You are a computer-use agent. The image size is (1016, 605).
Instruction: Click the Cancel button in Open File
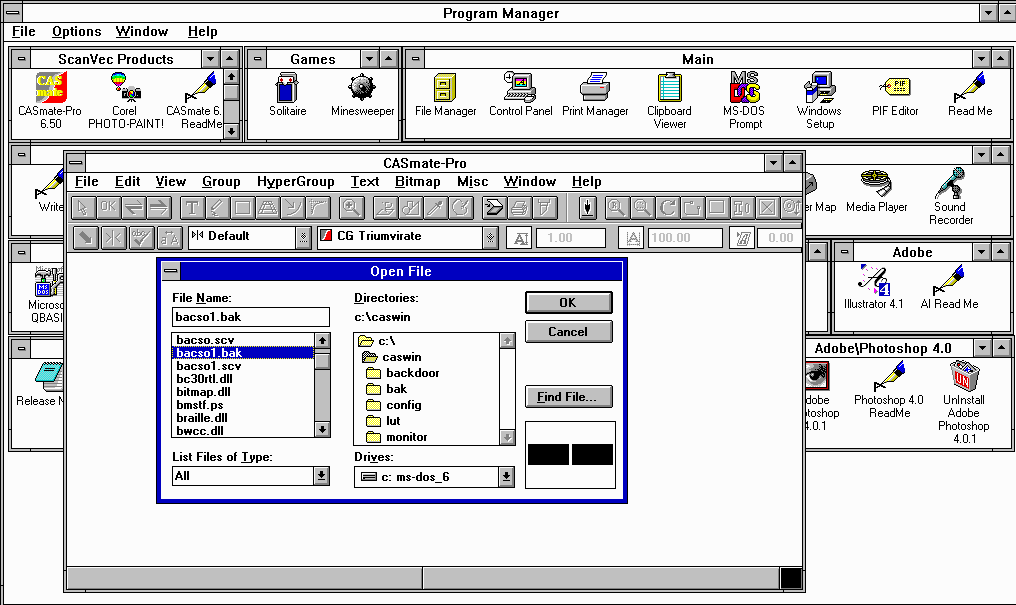pos(568,332)
